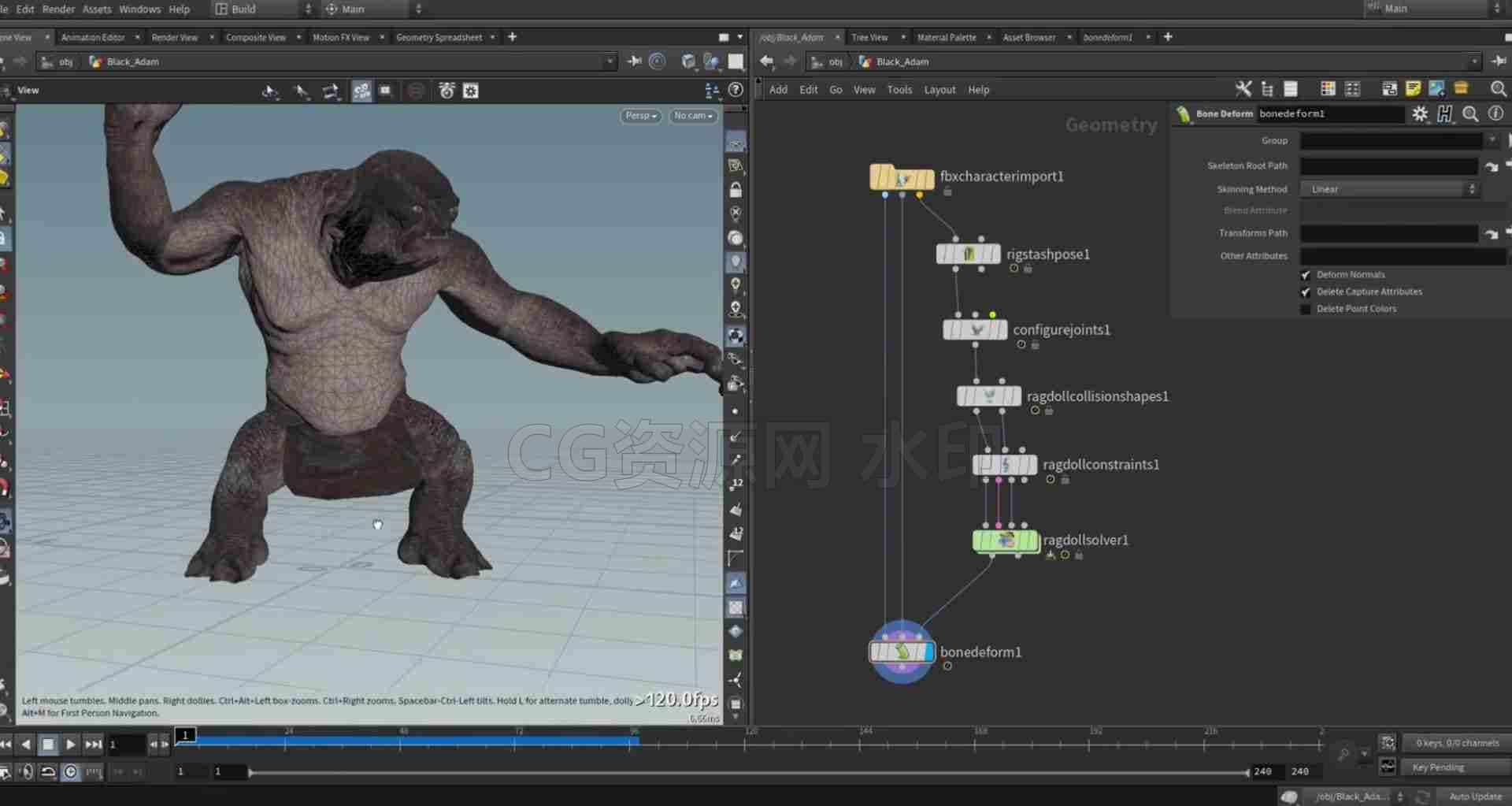Screen dimensions: 1512x806
Task: Open the Build desktop dropdown
Action: click(x=264, y=9)
